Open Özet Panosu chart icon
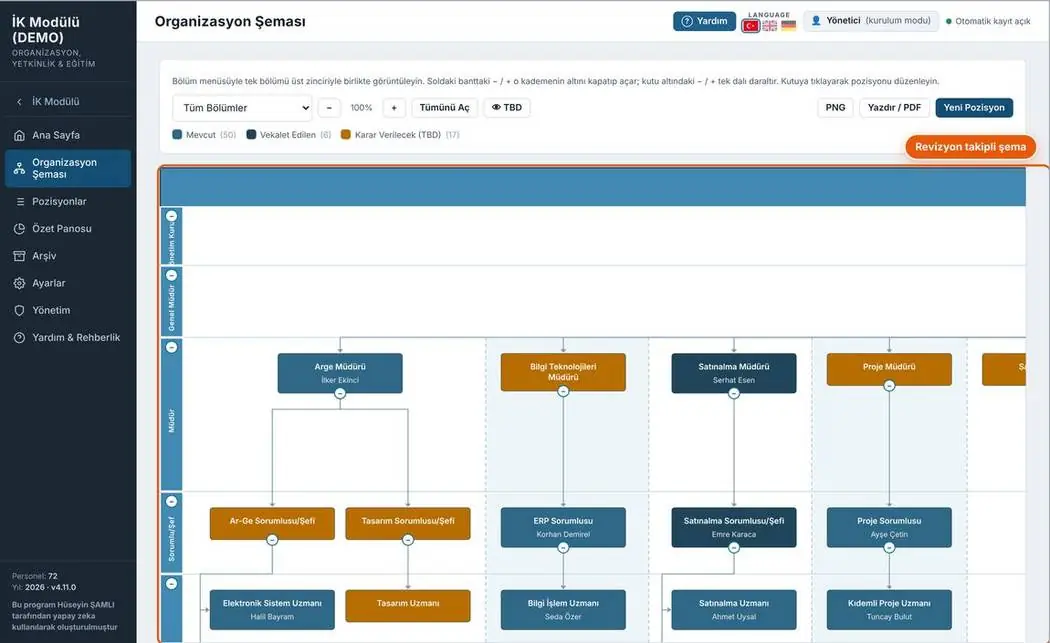1050x643 pixels. pyautogui.click(x=19, y=229)
